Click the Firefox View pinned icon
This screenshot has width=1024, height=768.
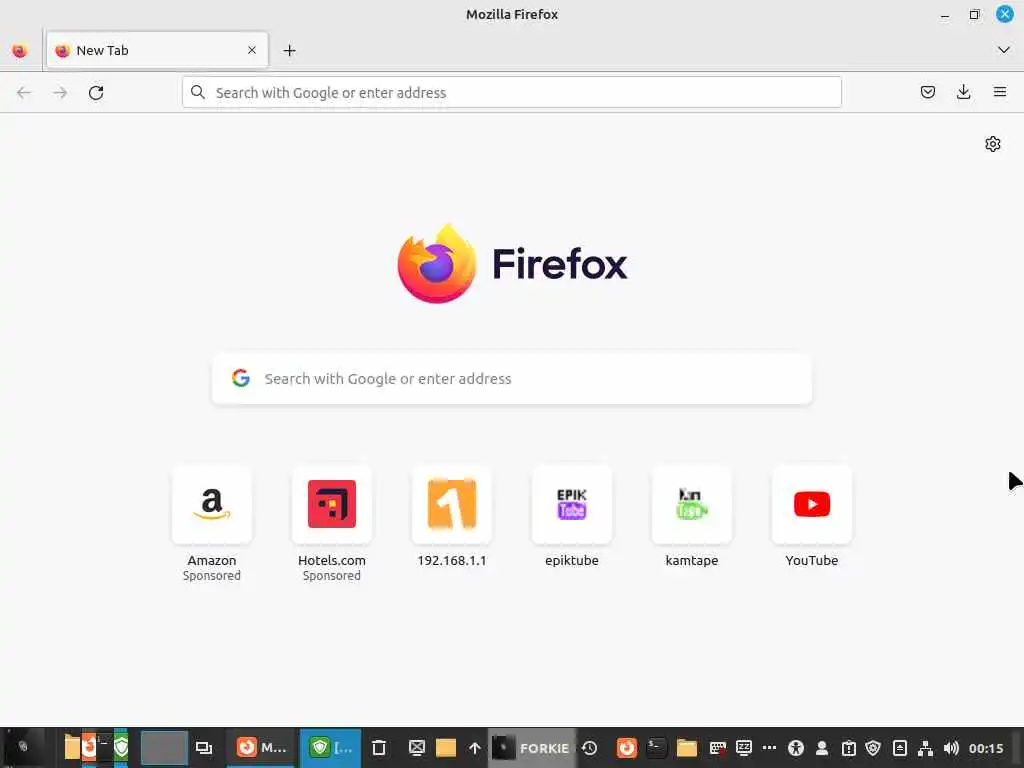(20, 50)
